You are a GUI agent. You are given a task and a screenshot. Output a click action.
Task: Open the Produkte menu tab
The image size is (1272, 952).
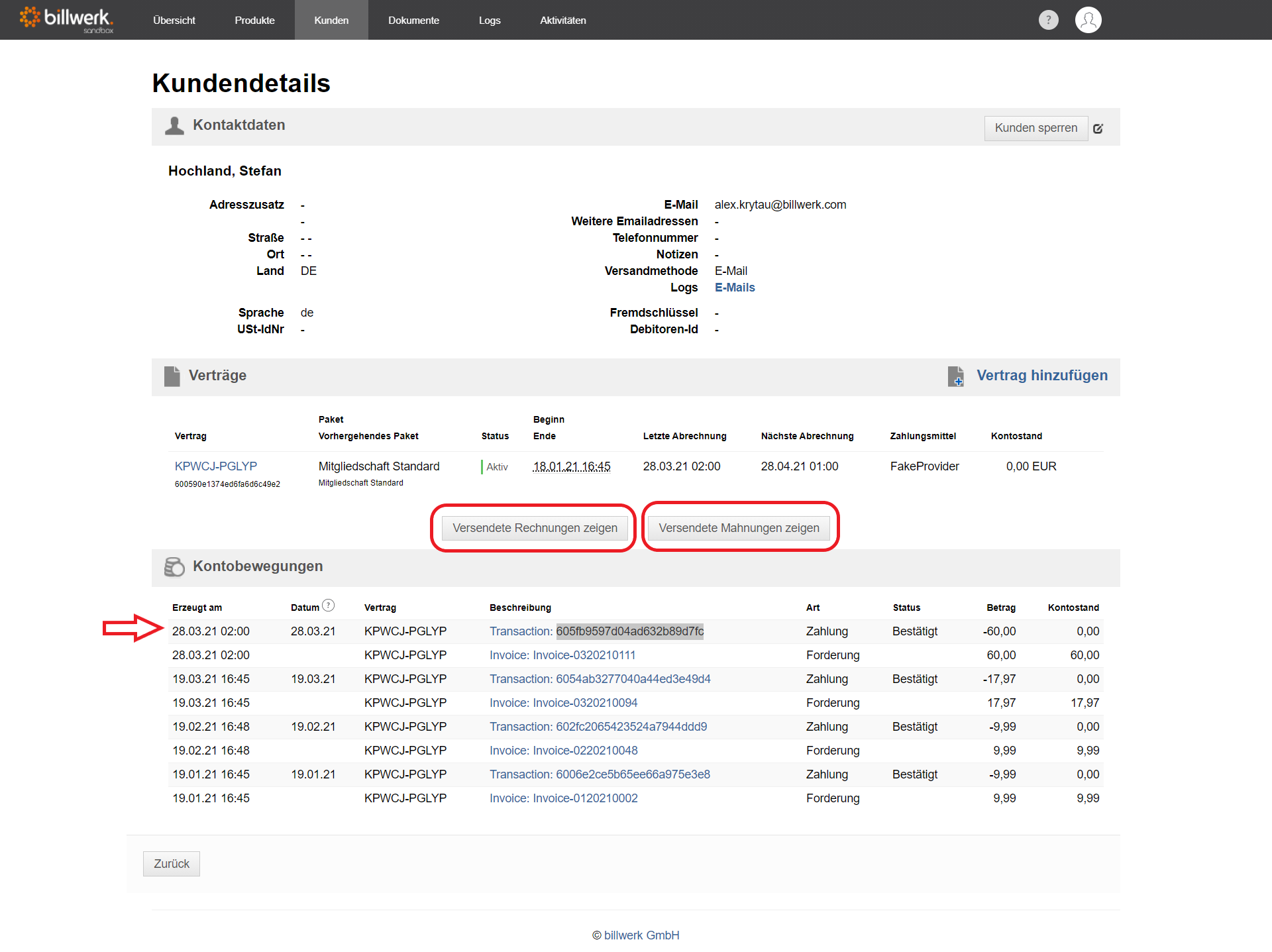[x=254, y=20]
